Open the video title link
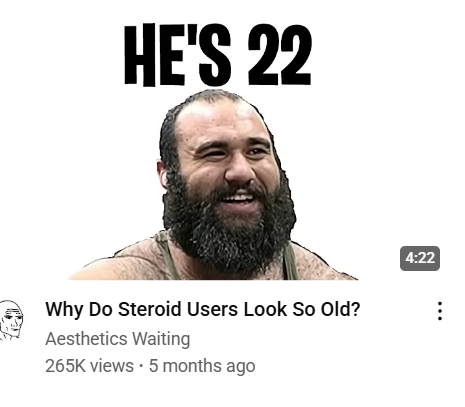 (203, 309)
